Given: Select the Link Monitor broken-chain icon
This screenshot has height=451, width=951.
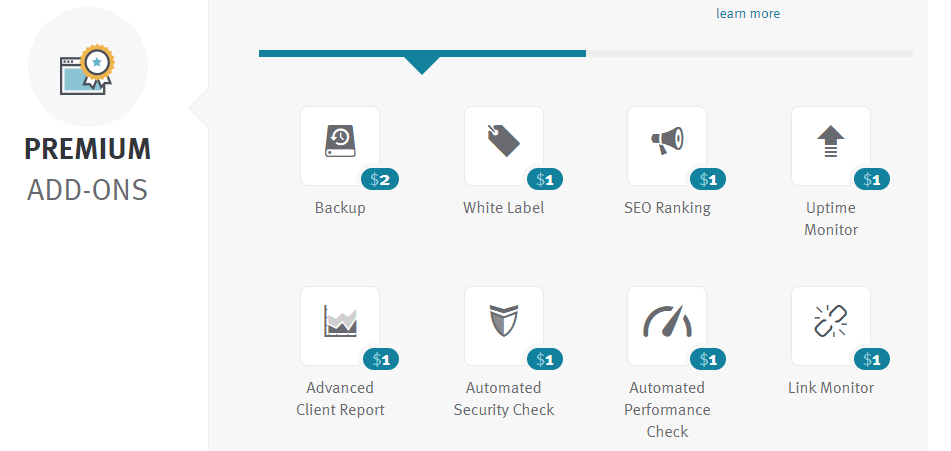Looking at the screenshot, I should pos(830,323).
